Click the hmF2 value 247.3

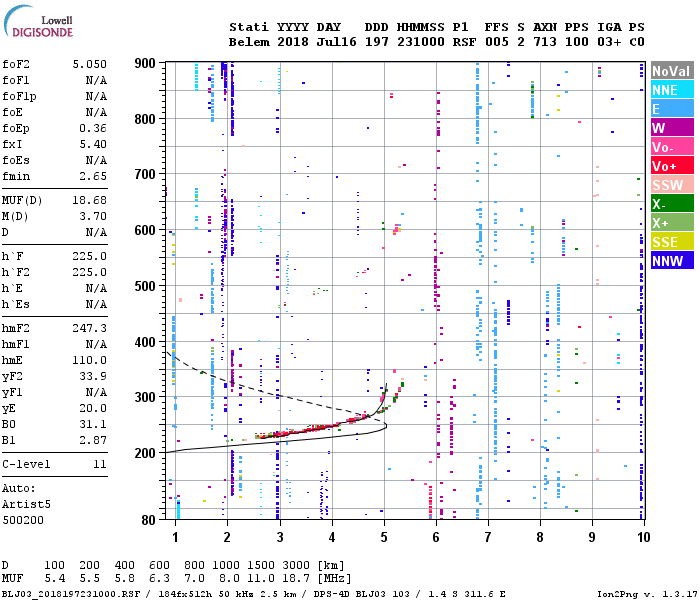click(x=90, y=329)
